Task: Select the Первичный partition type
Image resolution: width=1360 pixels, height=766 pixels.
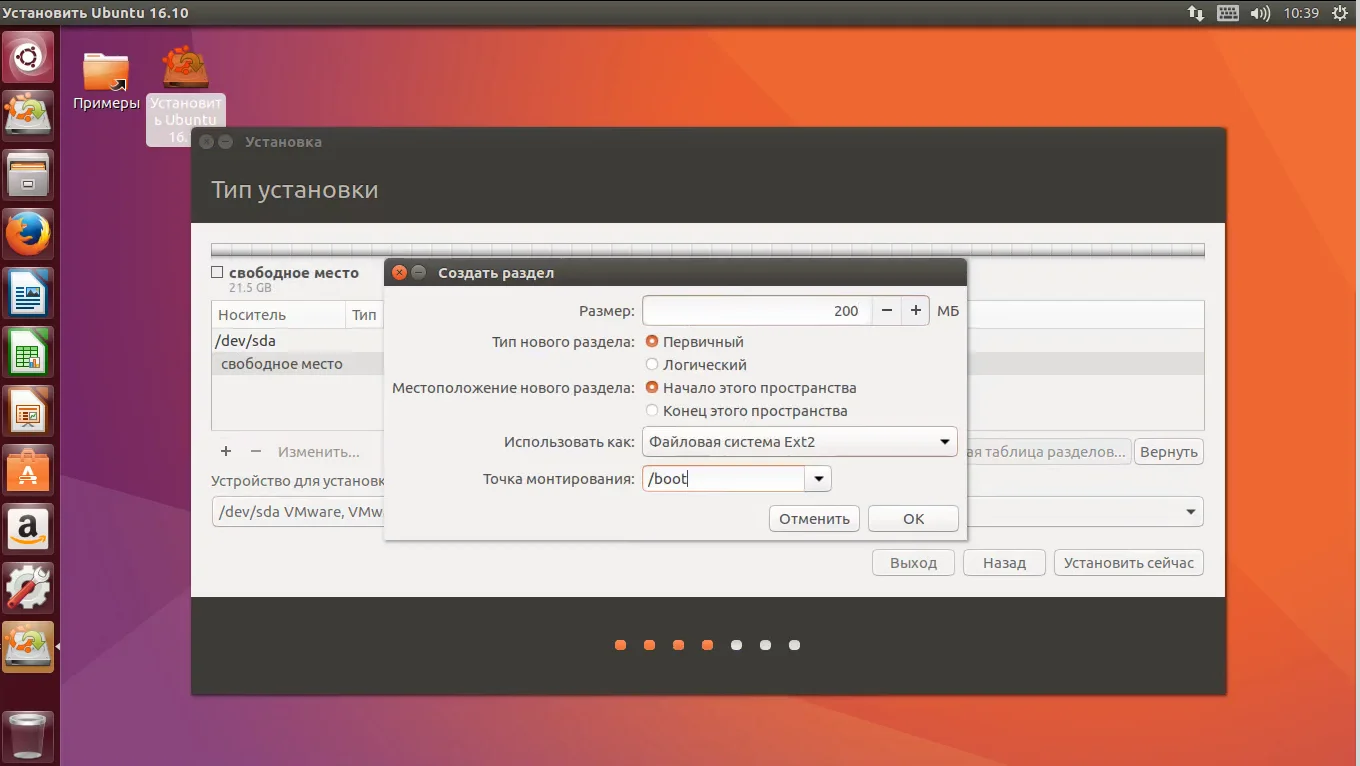Action: 652,342
